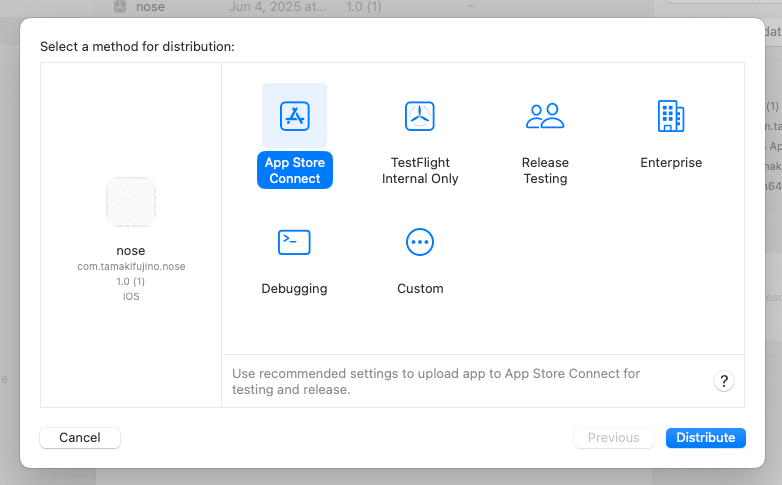
Task: Click the Enterprise method label
Action: pyautogui.click(x=671, y=163)
